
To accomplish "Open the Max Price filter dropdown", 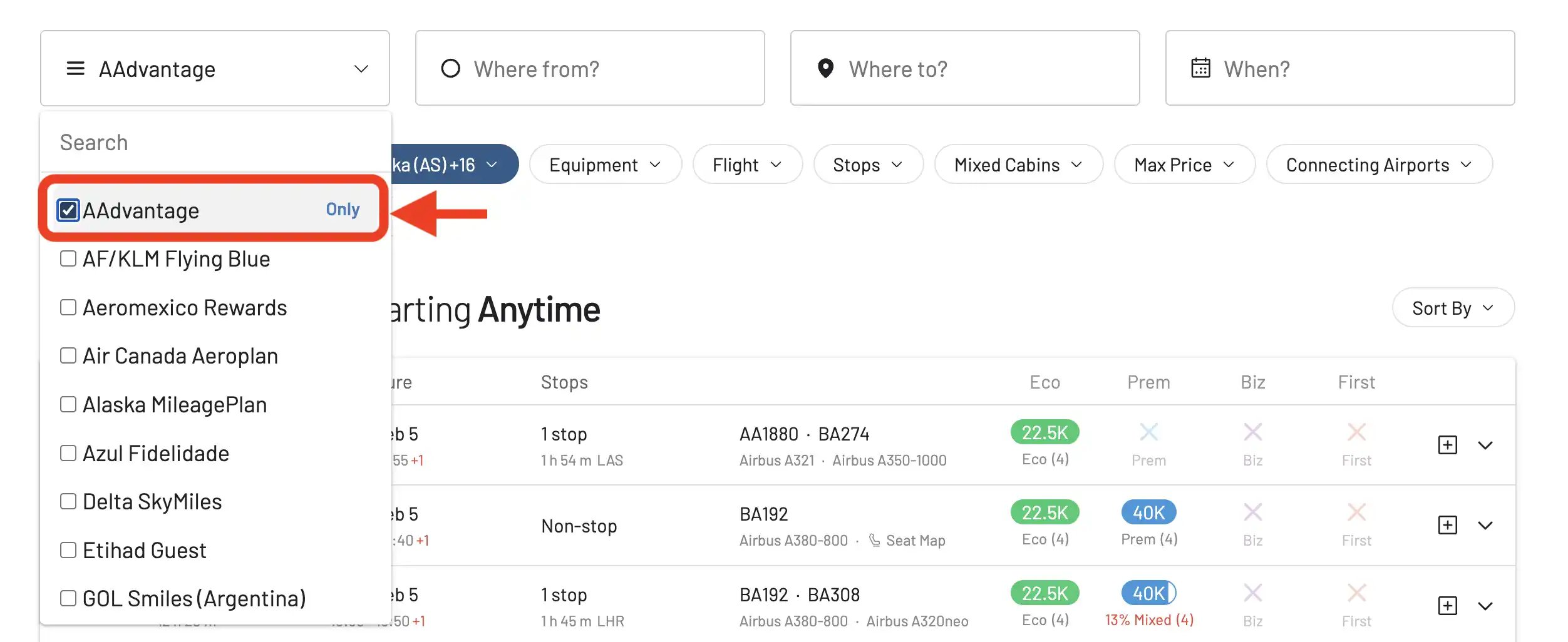I will click(1184, 165).
